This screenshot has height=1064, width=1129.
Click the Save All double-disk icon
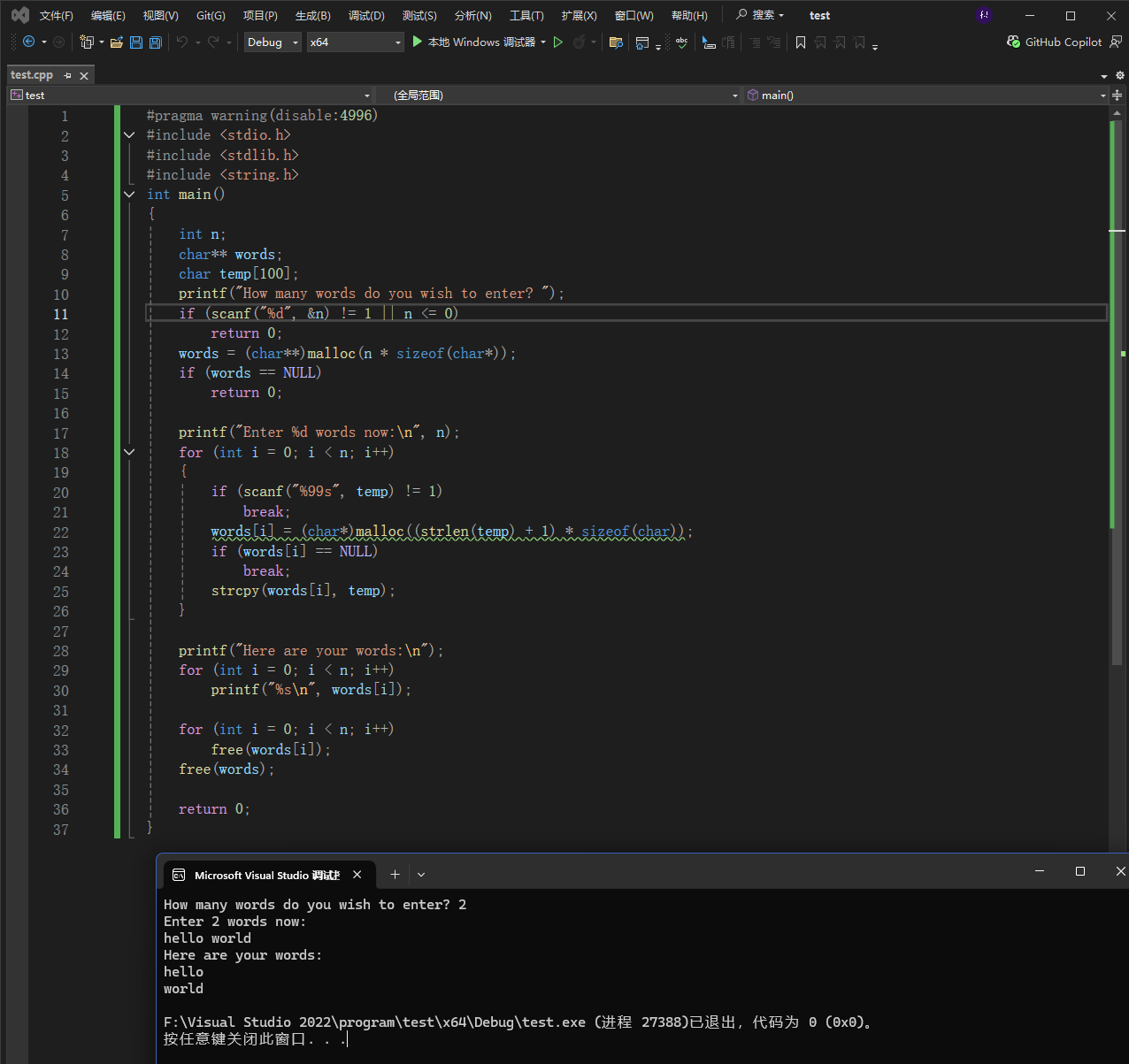[x=156, y=42]
